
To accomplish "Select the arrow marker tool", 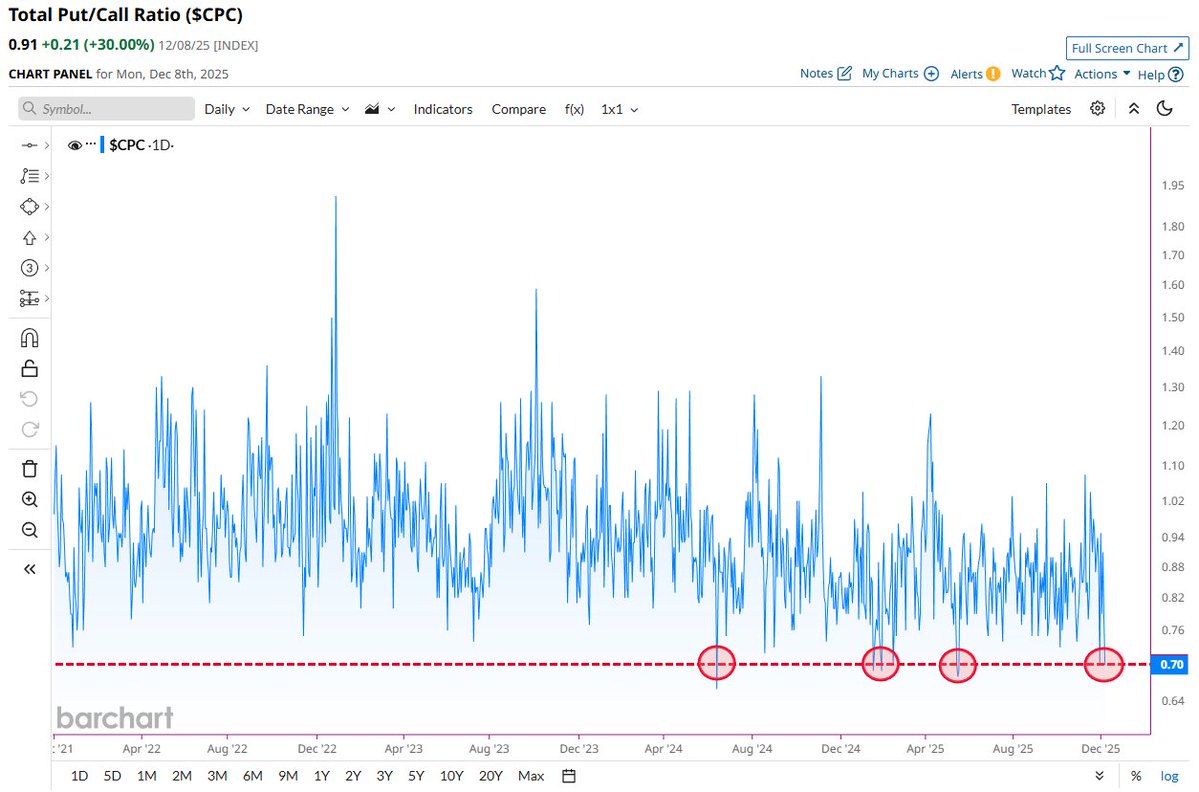I will [29, 237].
